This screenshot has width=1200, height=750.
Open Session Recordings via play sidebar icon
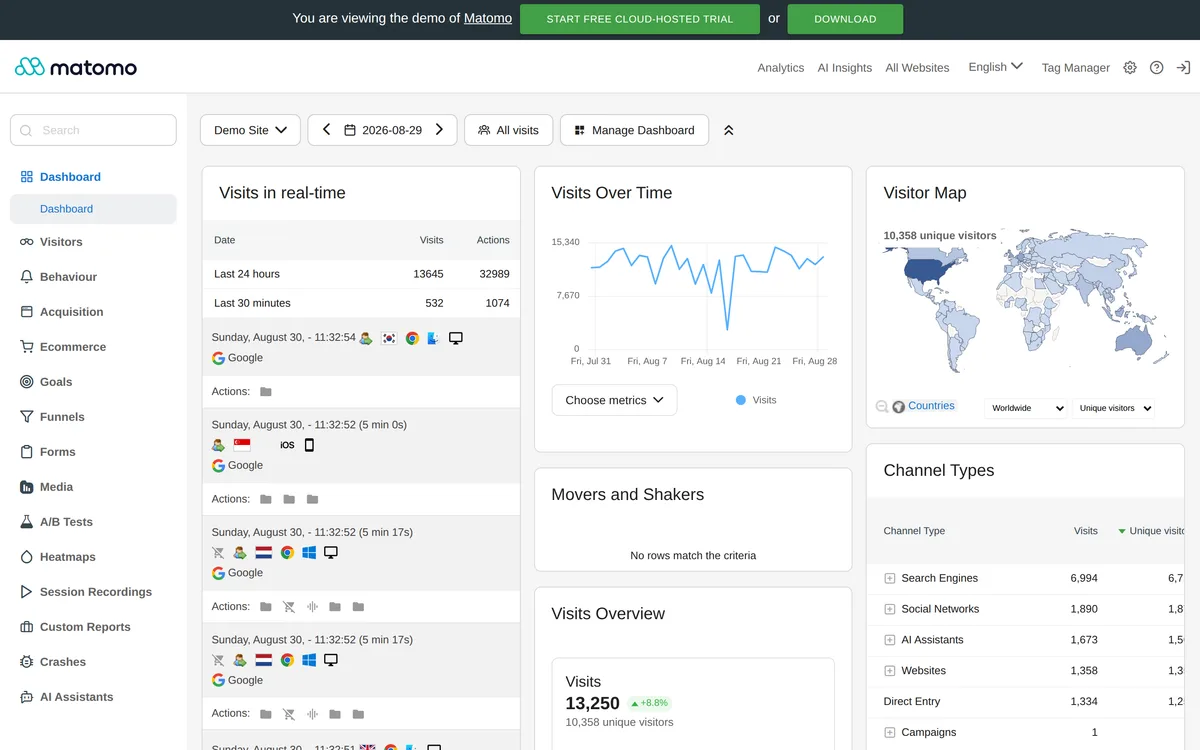pos(27,592)
